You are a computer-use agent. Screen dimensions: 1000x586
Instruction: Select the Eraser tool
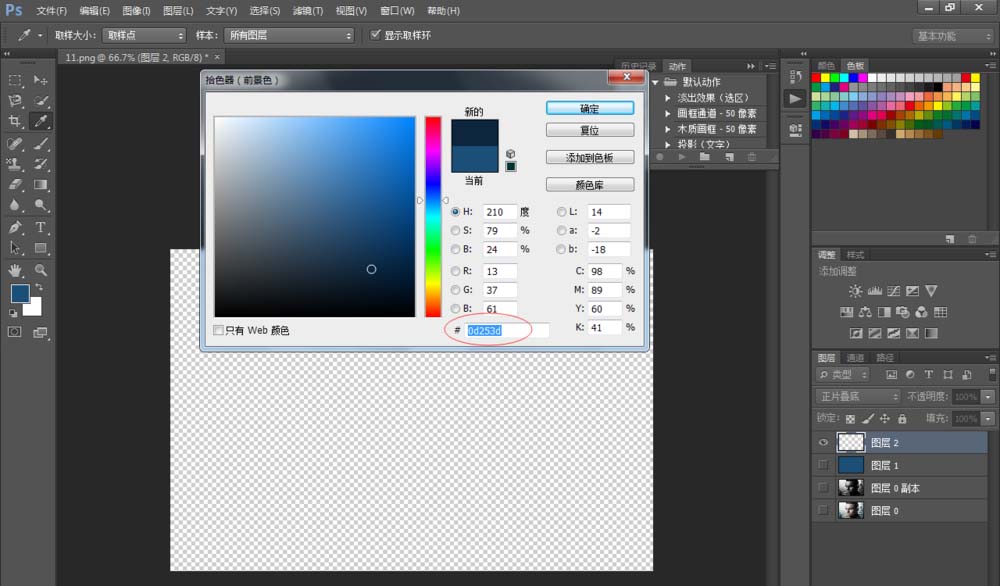(x=15, y=184)
